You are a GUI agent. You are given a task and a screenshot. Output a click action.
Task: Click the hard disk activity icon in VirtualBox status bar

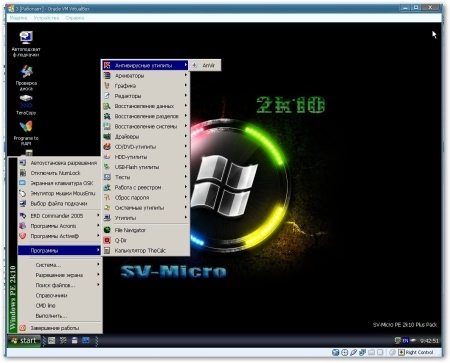tap(336, 352)
